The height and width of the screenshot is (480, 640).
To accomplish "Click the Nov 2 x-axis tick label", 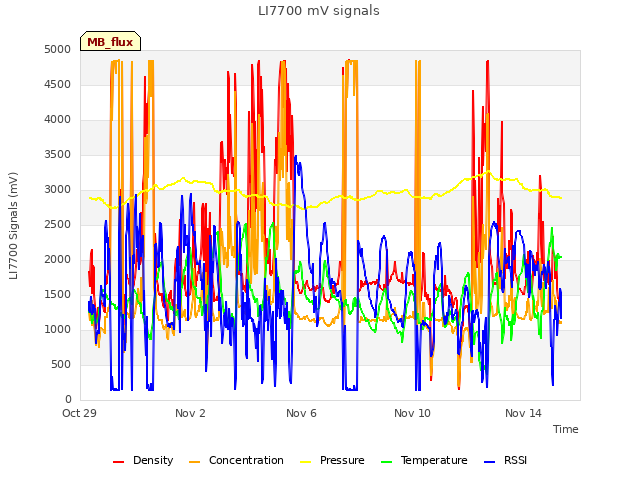I will [x=190, y=413].
